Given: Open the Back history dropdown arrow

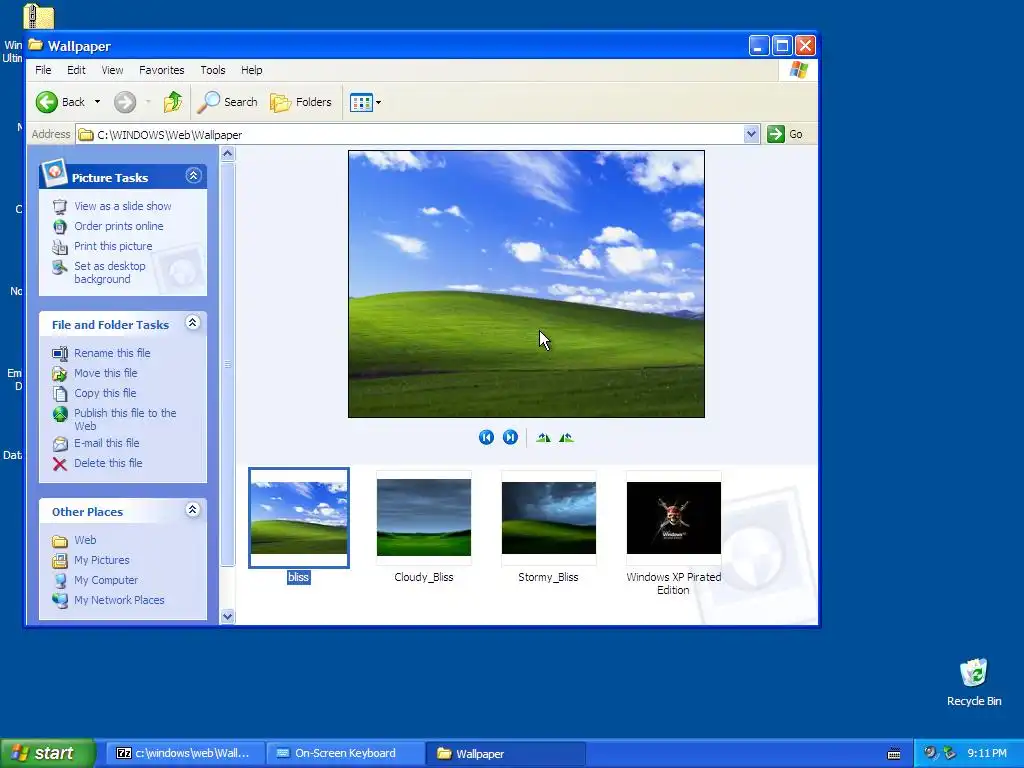Looking at the screenshot, I should click(97, 102).
